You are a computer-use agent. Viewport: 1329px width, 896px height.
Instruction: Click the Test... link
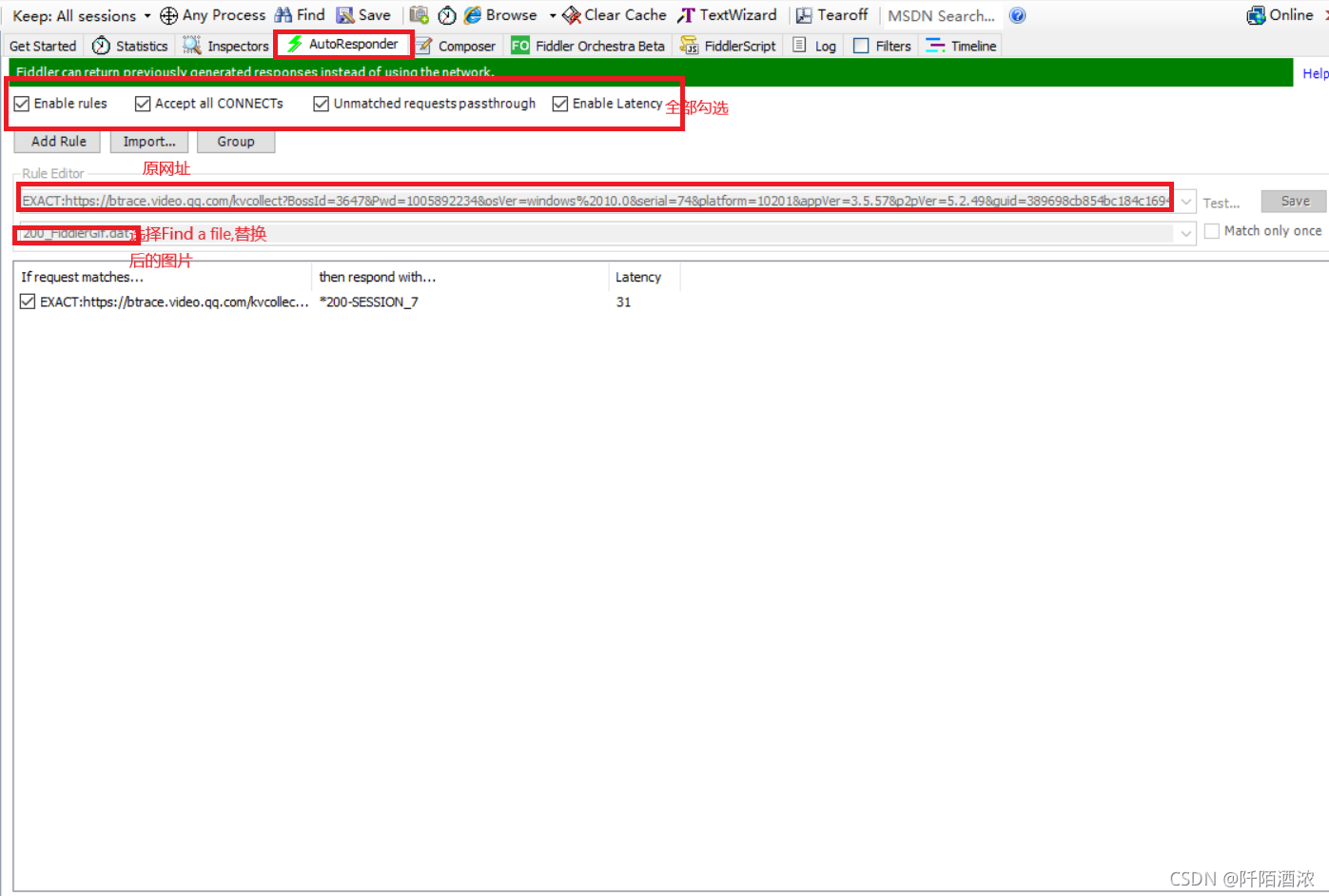tap(1222, 203)
